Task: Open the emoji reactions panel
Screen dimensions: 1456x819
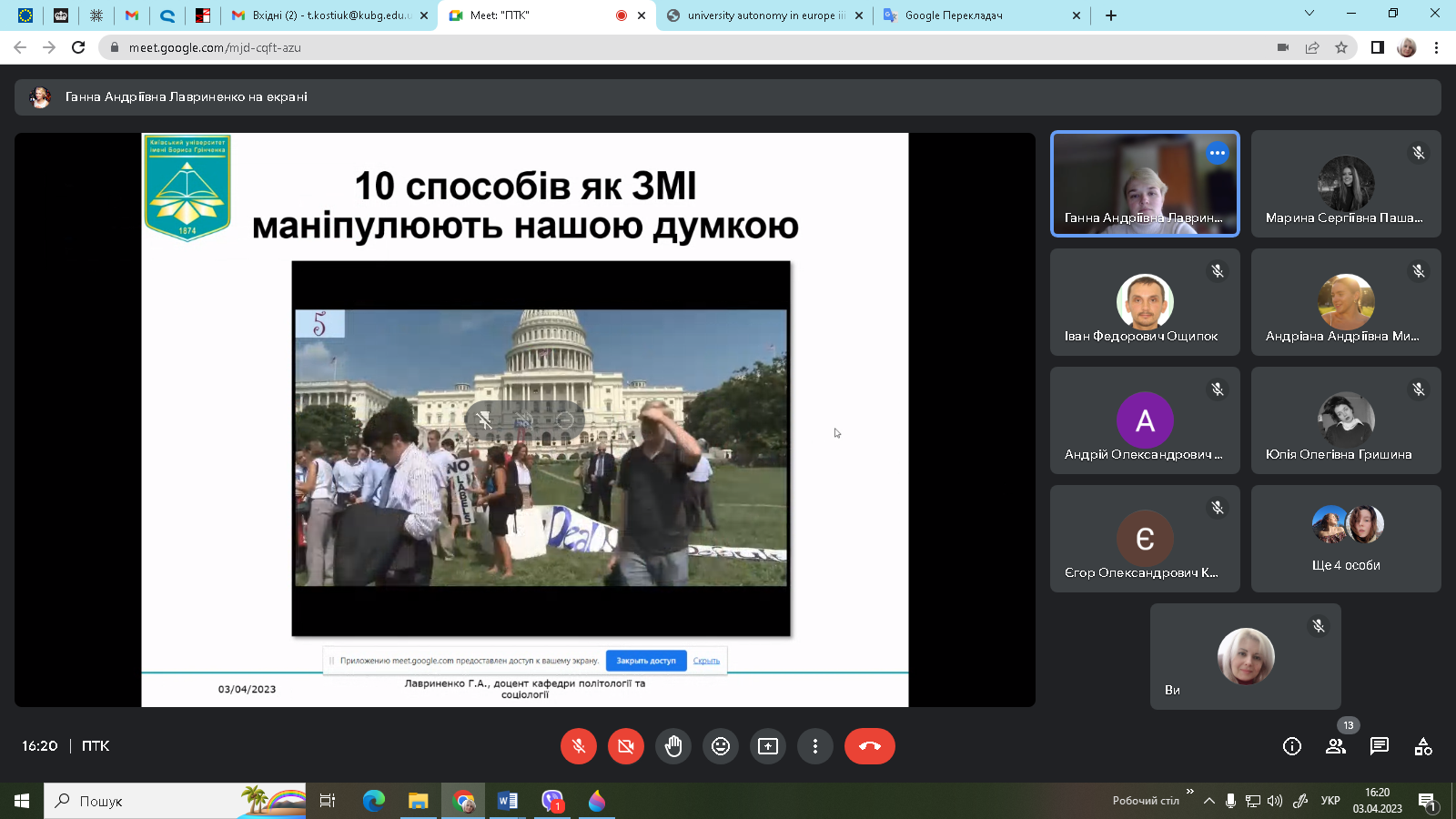Action: (x=721, y=745)
